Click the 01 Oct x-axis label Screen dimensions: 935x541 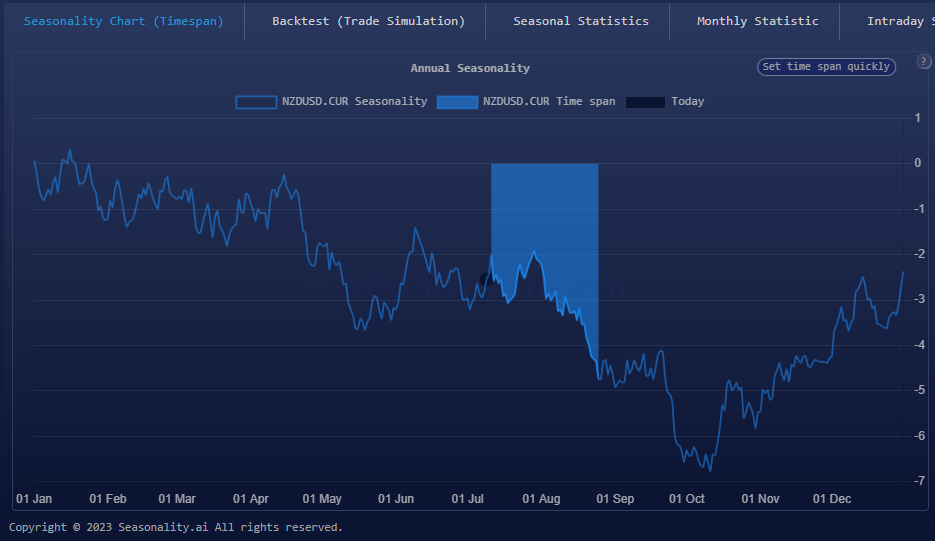click(687, 499)
